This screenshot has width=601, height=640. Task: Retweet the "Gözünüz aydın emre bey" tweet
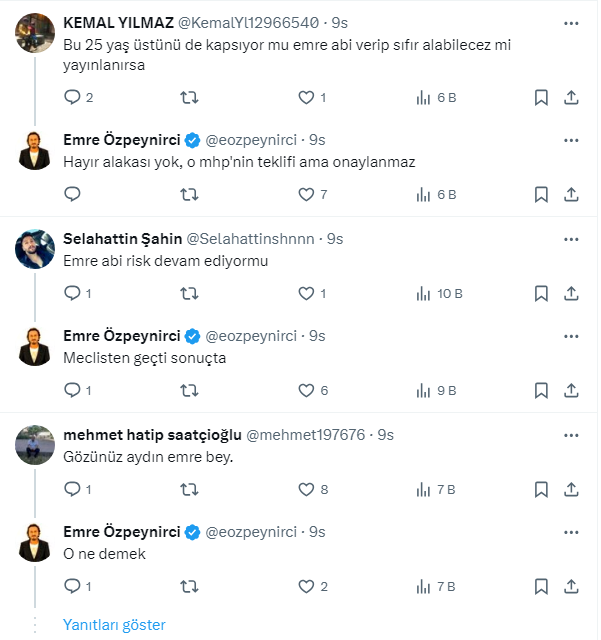(188, 490)
